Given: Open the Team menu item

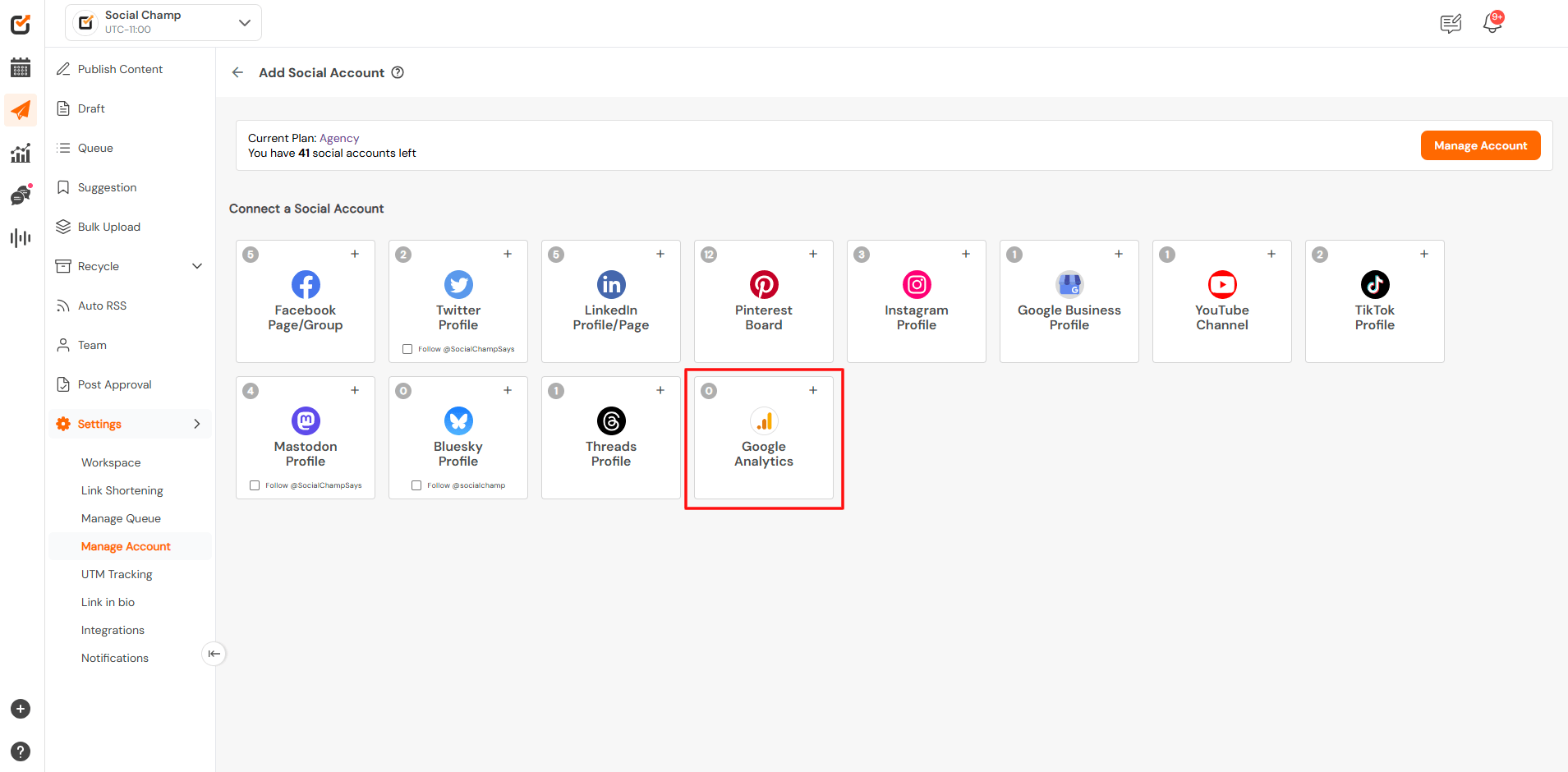Looking at the screenshot, I should click(x=92, y=345).
